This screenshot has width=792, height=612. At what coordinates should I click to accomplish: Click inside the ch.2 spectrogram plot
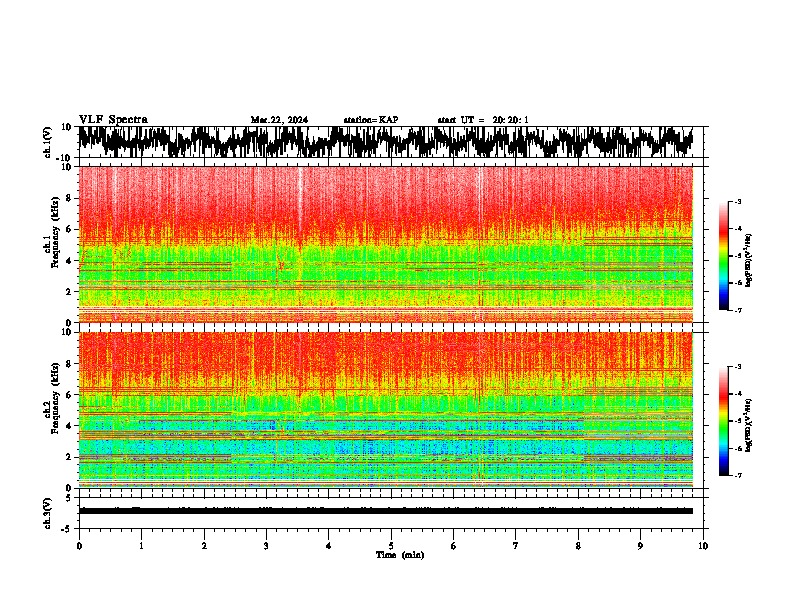pyautogui.click(x=386, y=410)
